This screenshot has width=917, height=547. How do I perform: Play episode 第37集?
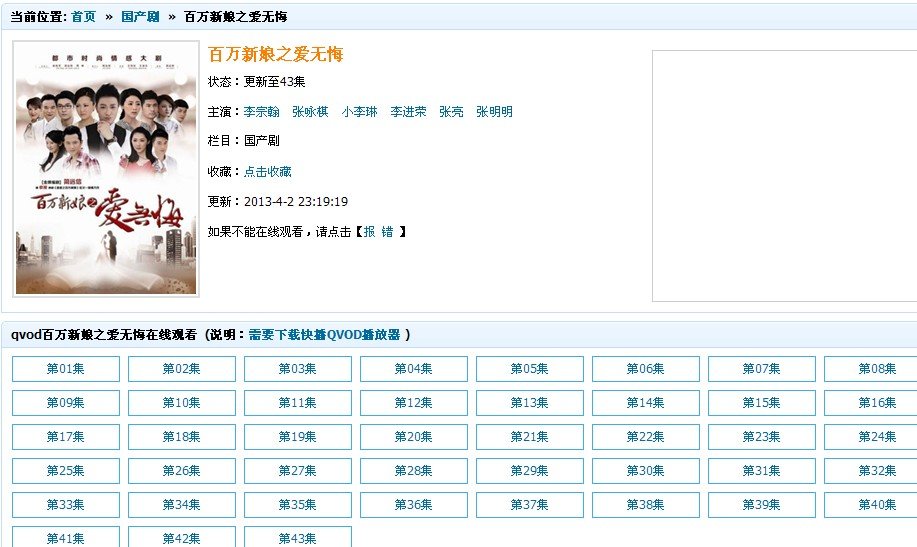(530, 505)
